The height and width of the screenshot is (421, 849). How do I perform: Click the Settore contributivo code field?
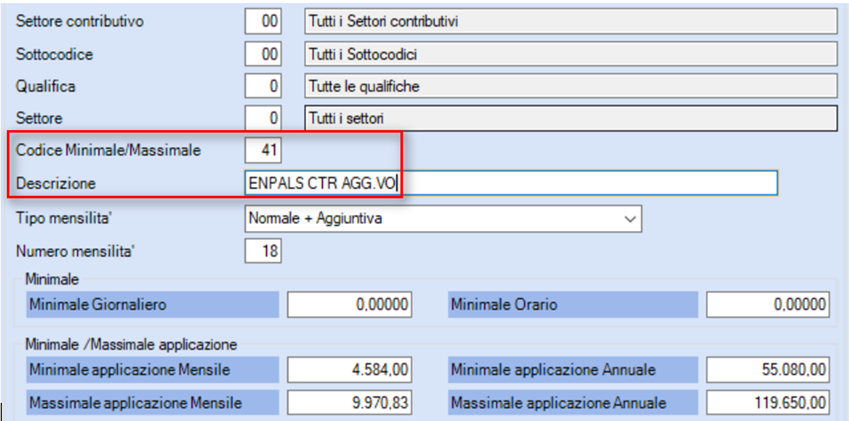263,22
